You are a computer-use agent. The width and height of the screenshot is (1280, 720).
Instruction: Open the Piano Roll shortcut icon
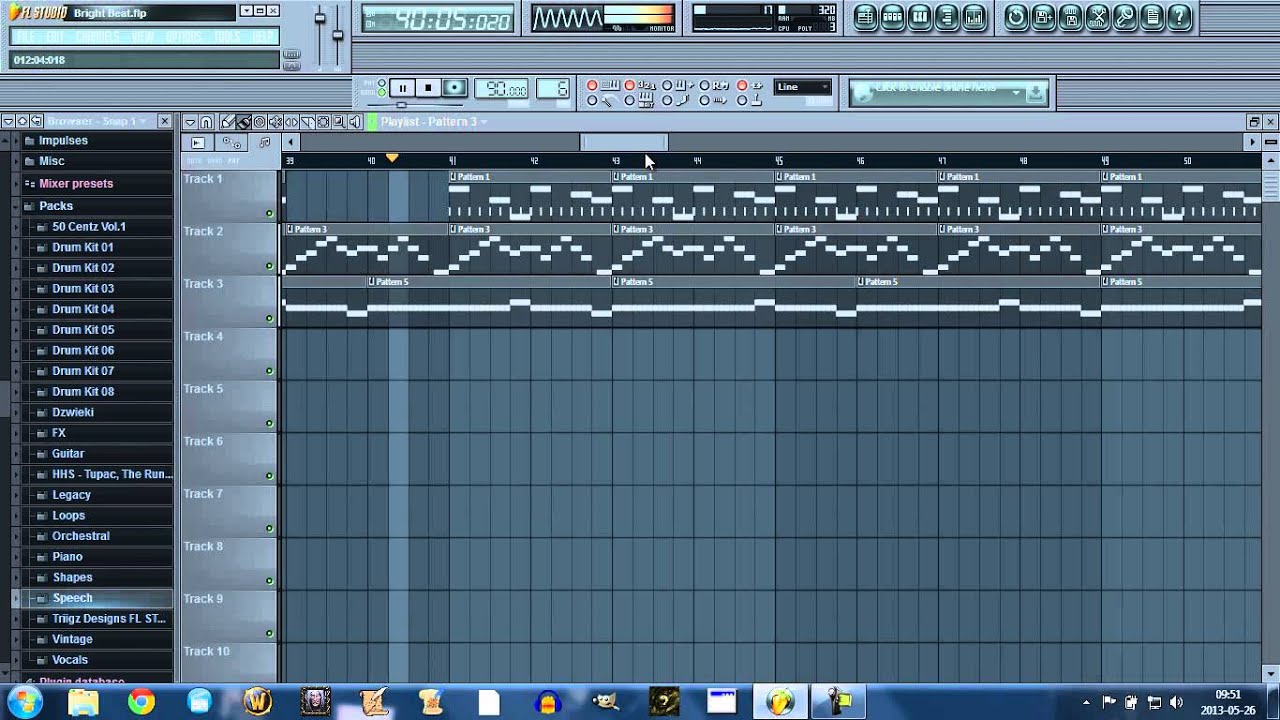click(920, 16)
